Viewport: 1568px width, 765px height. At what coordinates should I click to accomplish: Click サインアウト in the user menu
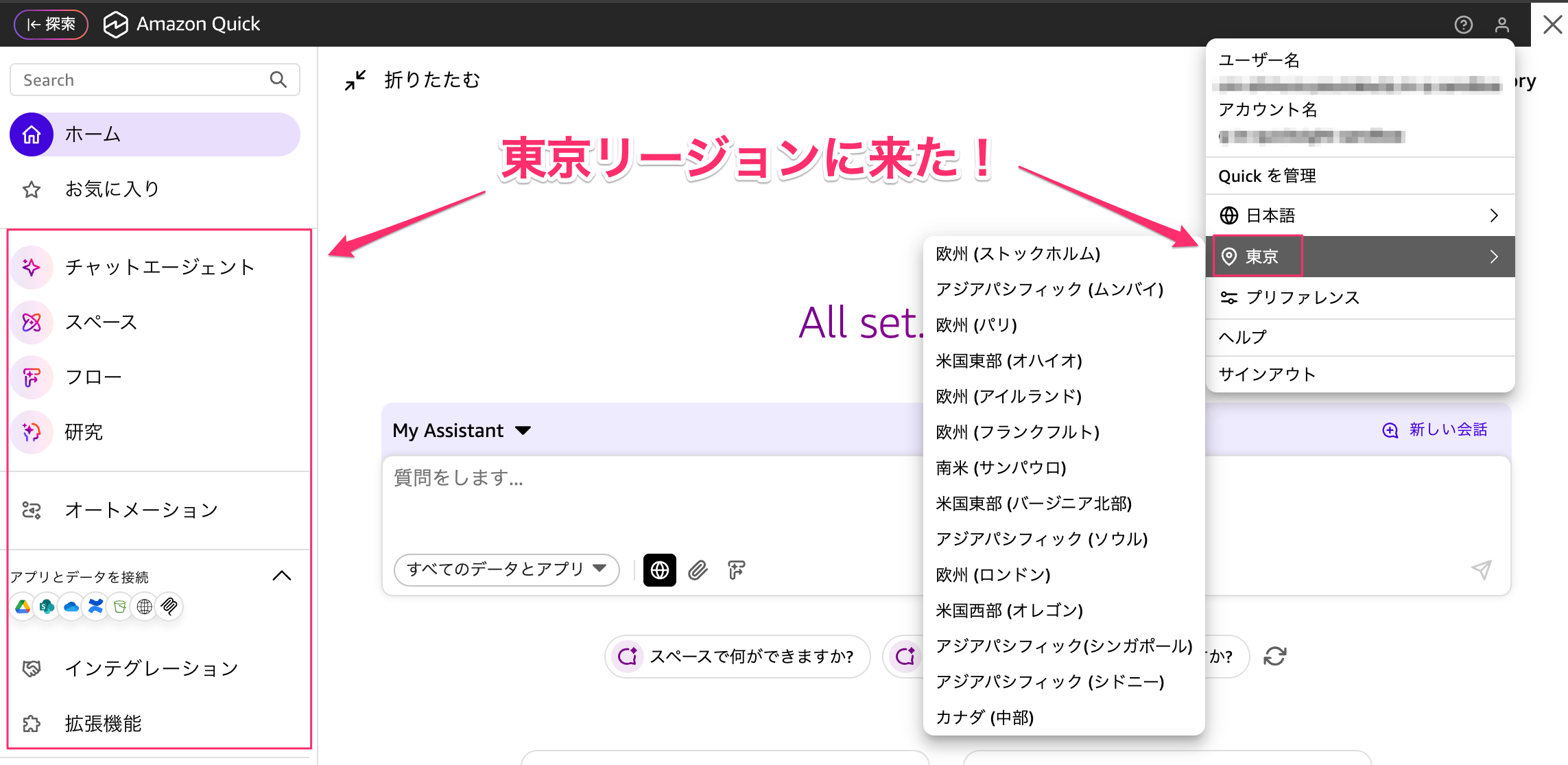point(1266,374)
